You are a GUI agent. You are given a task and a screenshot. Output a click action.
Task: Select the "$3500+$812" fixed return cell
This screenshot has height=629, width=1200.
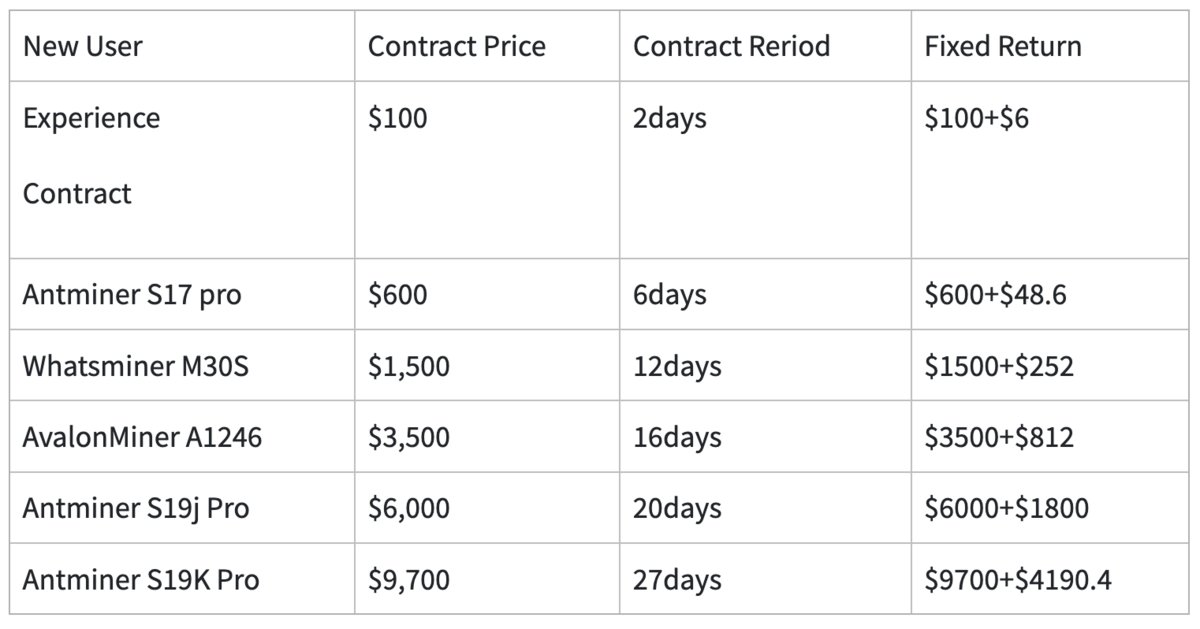pos(999,437)
